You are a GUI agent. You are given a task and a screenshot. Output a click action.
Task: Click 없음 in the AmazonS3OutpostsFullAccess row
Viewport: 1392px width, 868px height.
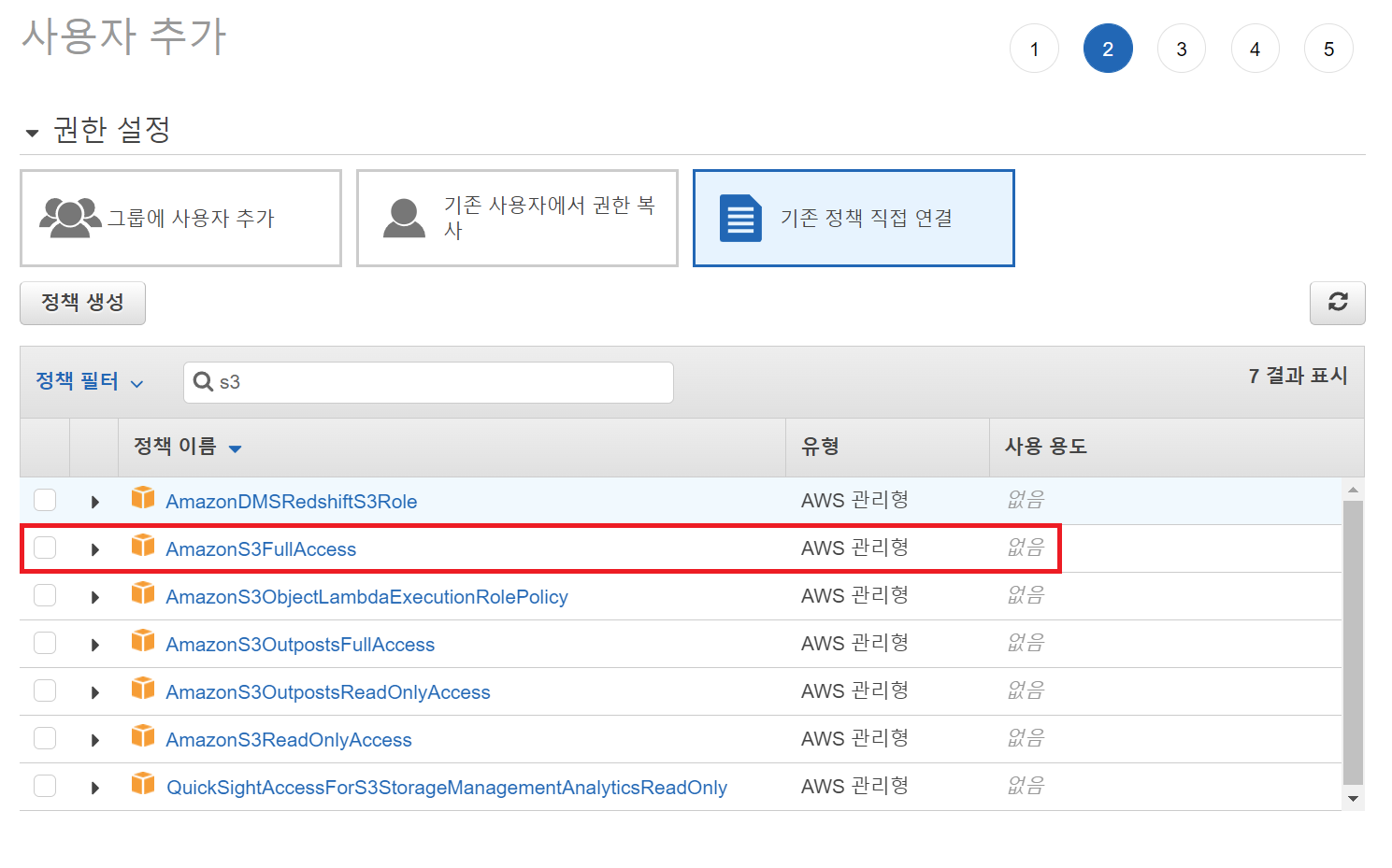pos(1026,643)
